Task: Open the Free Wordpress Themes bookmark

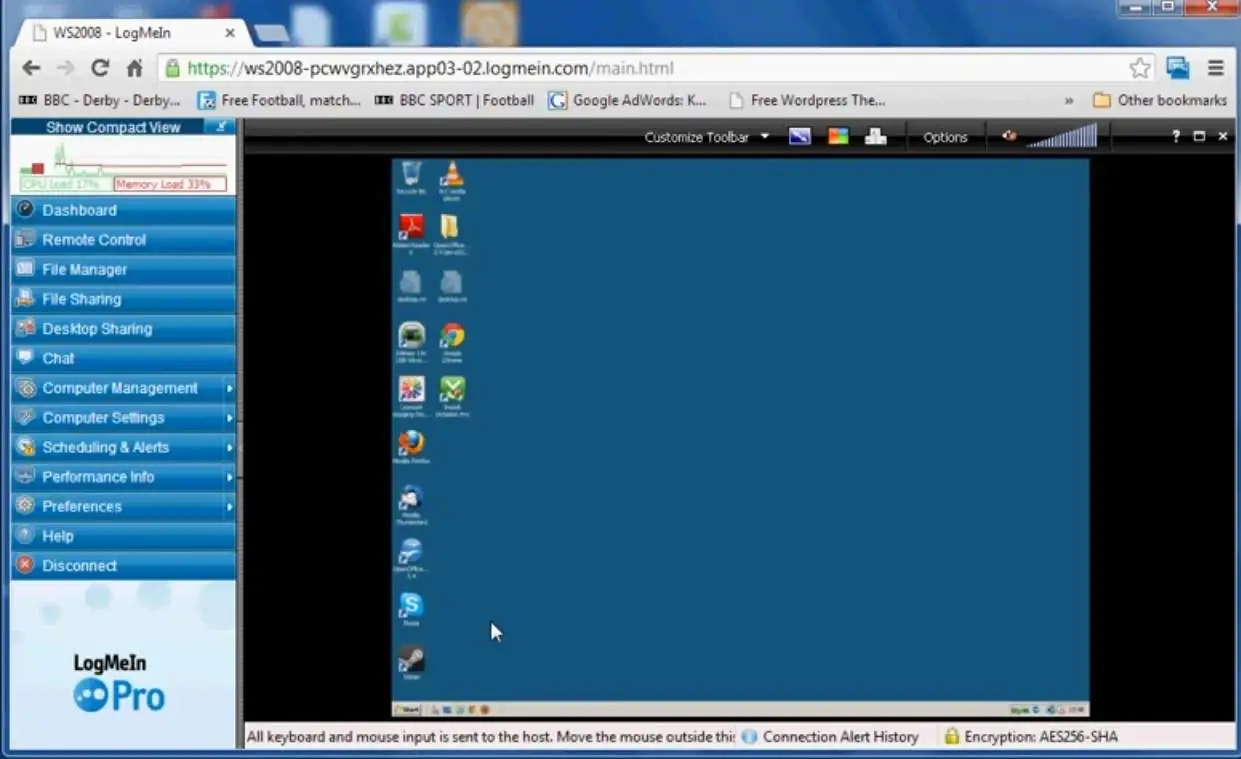Action: (807, 100)
